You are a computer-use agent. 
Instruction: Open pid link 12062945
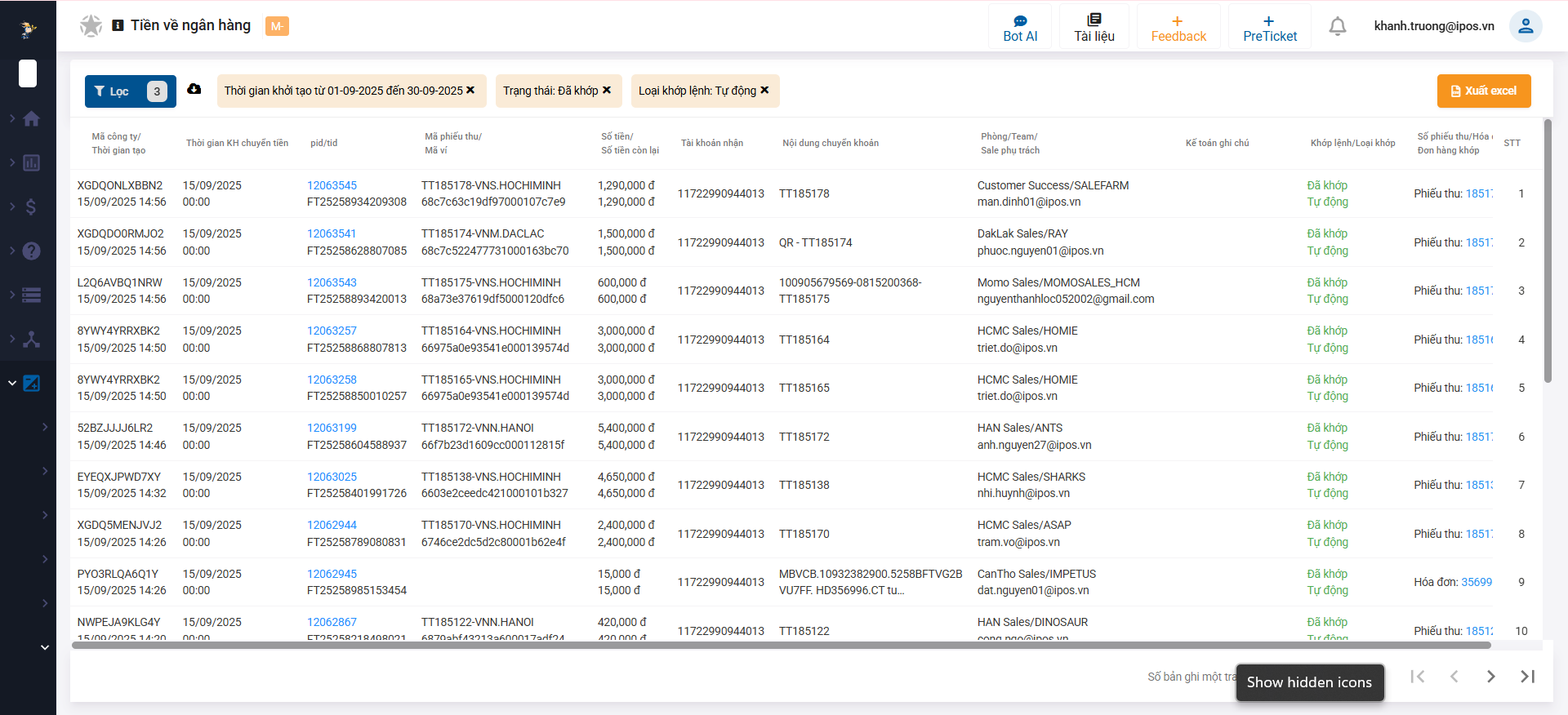tap(332, 574)
